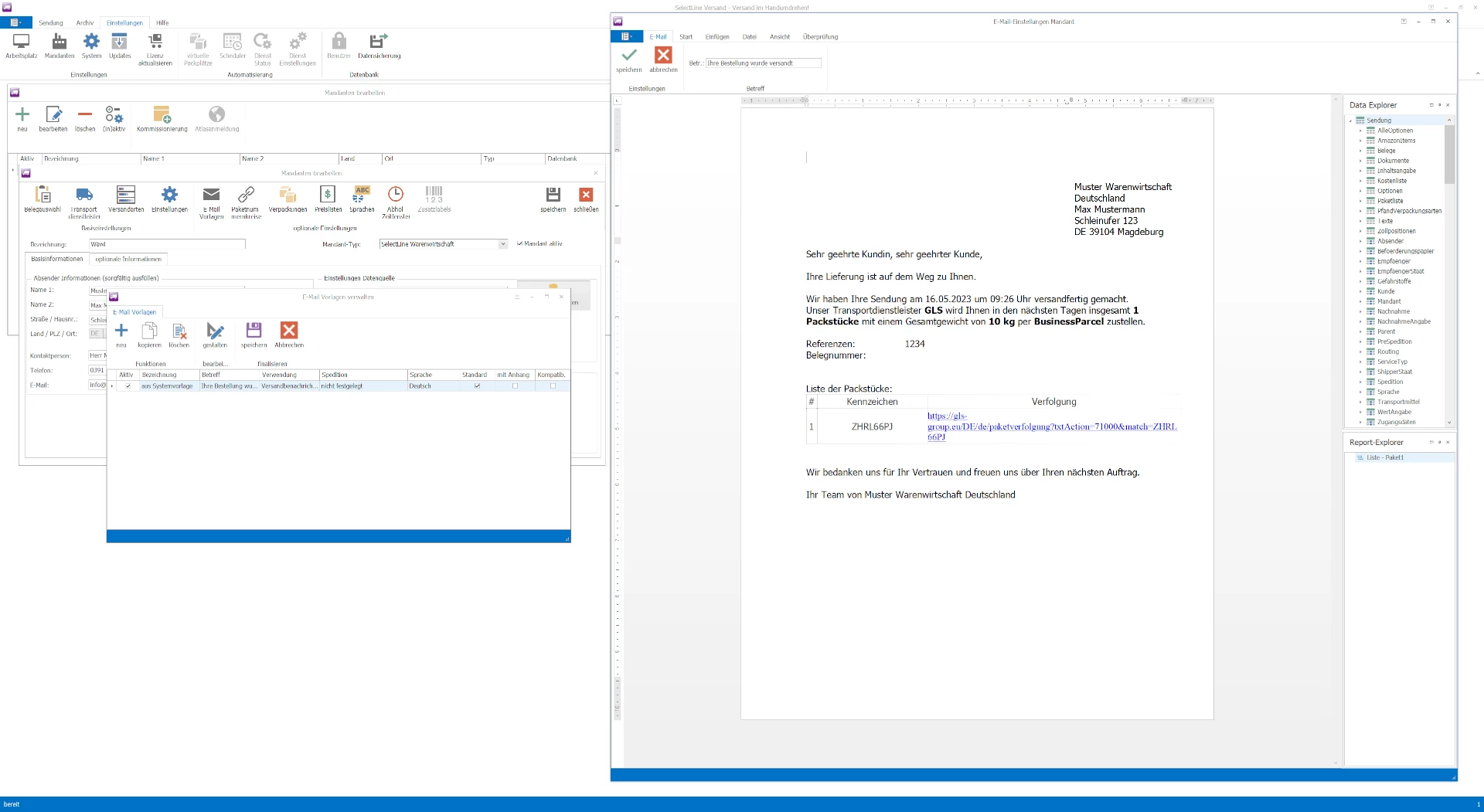Open the optionale Informationen tab

tap(128, 260)
